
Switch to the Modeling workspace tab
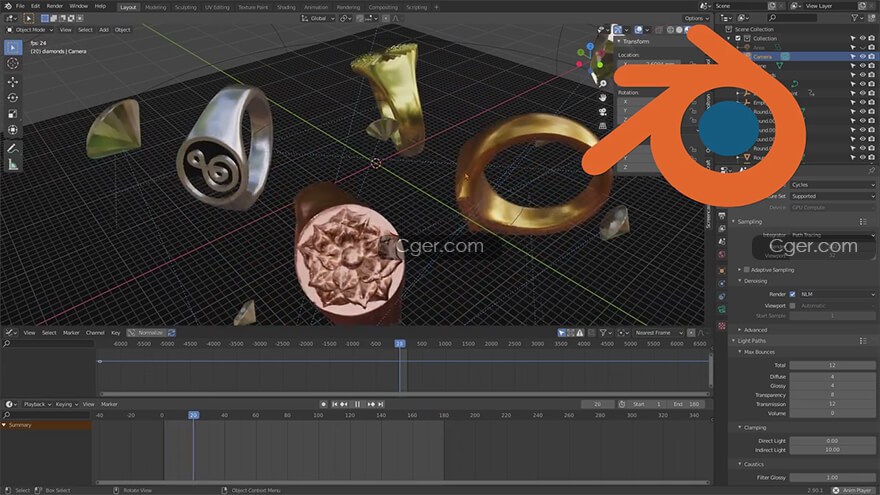tap(155, 7)
